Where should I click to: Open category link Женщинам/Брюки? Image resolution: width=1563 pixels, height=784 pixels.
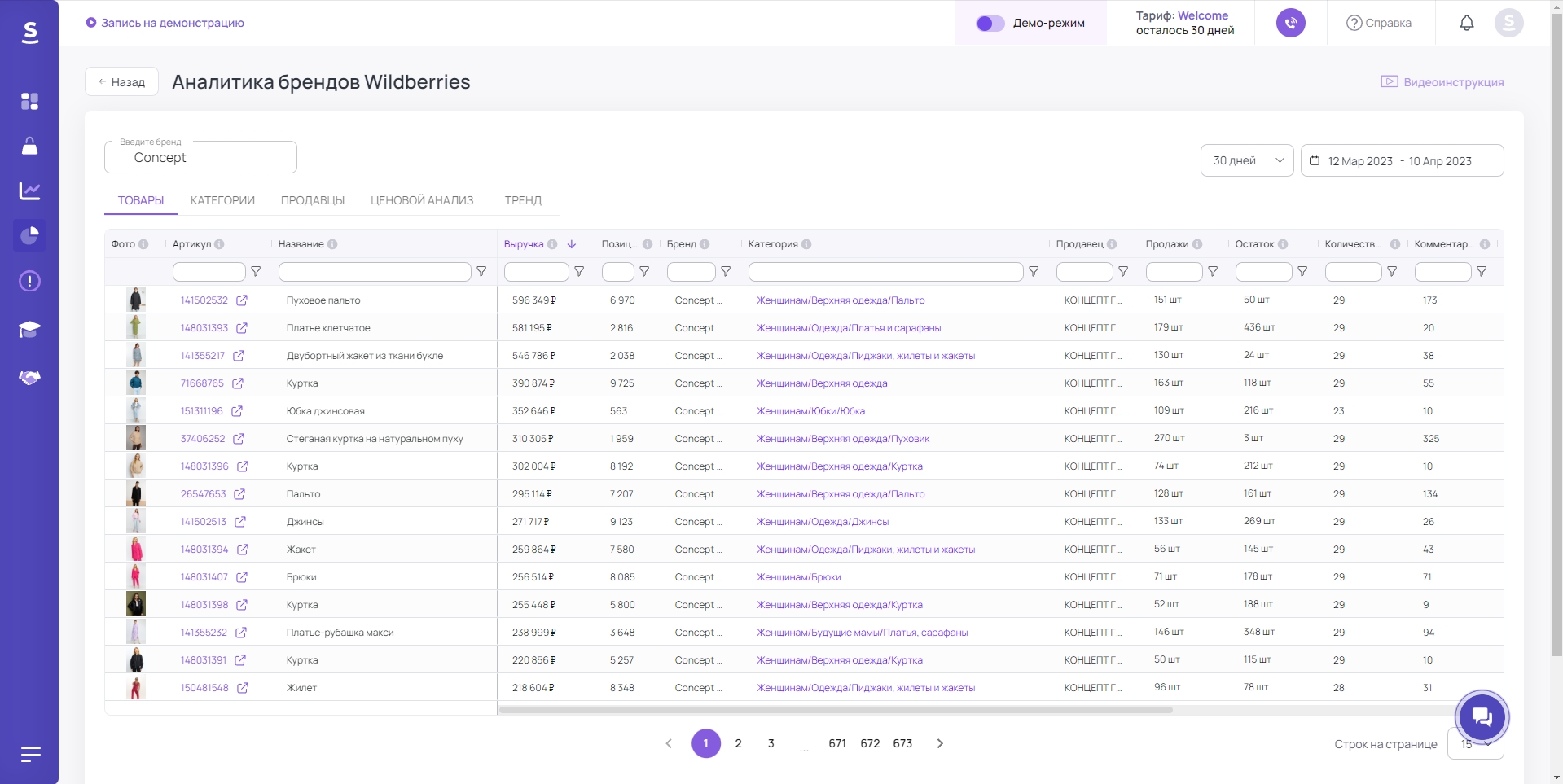coord(799,577)
